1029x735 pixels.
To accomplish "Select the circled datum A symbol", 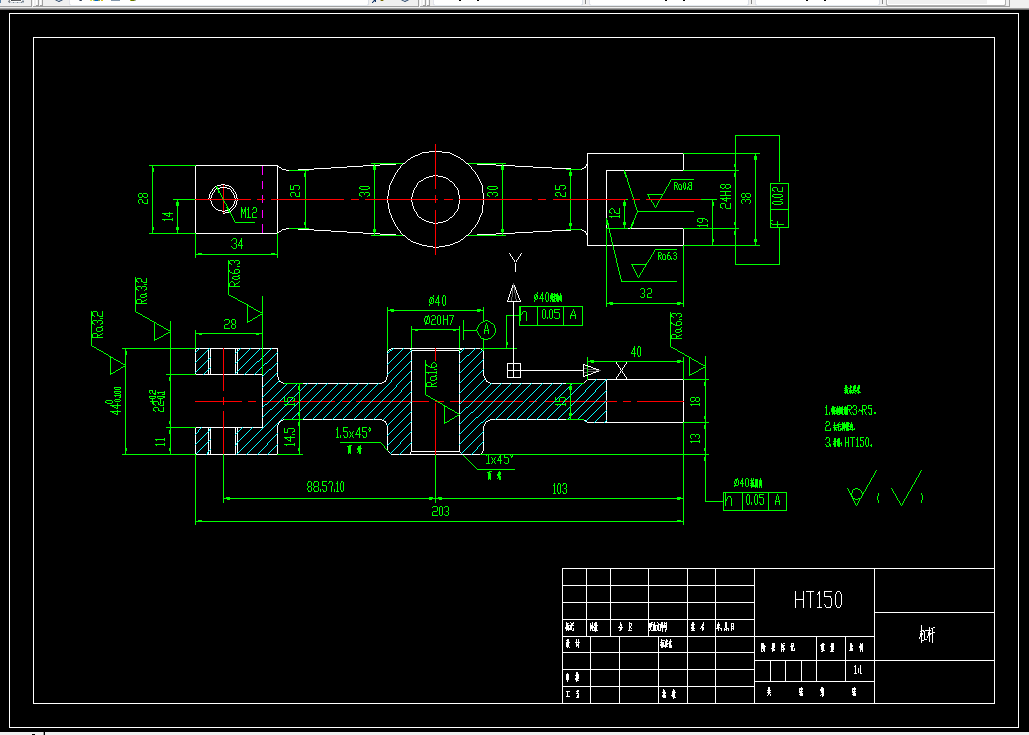I will pos(486,329).
